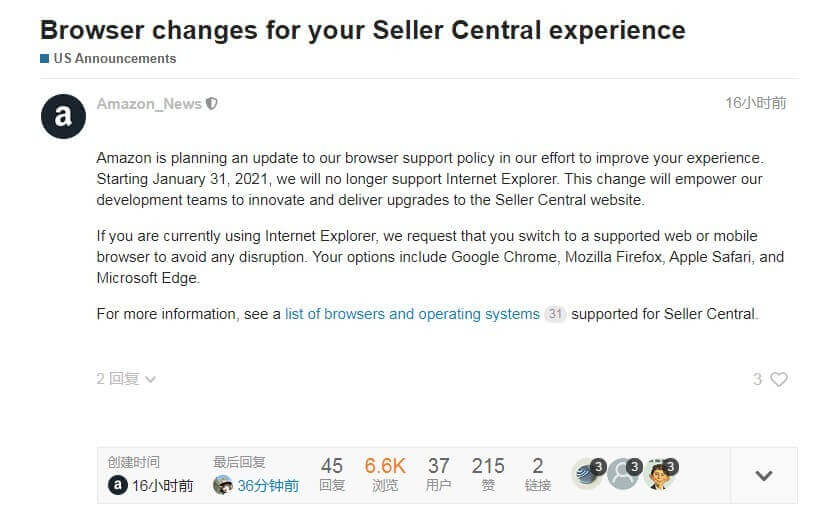This screenshot has width=839, height=524.
Task: Click the blue US Announcements category square
Action: pos(44,59)
